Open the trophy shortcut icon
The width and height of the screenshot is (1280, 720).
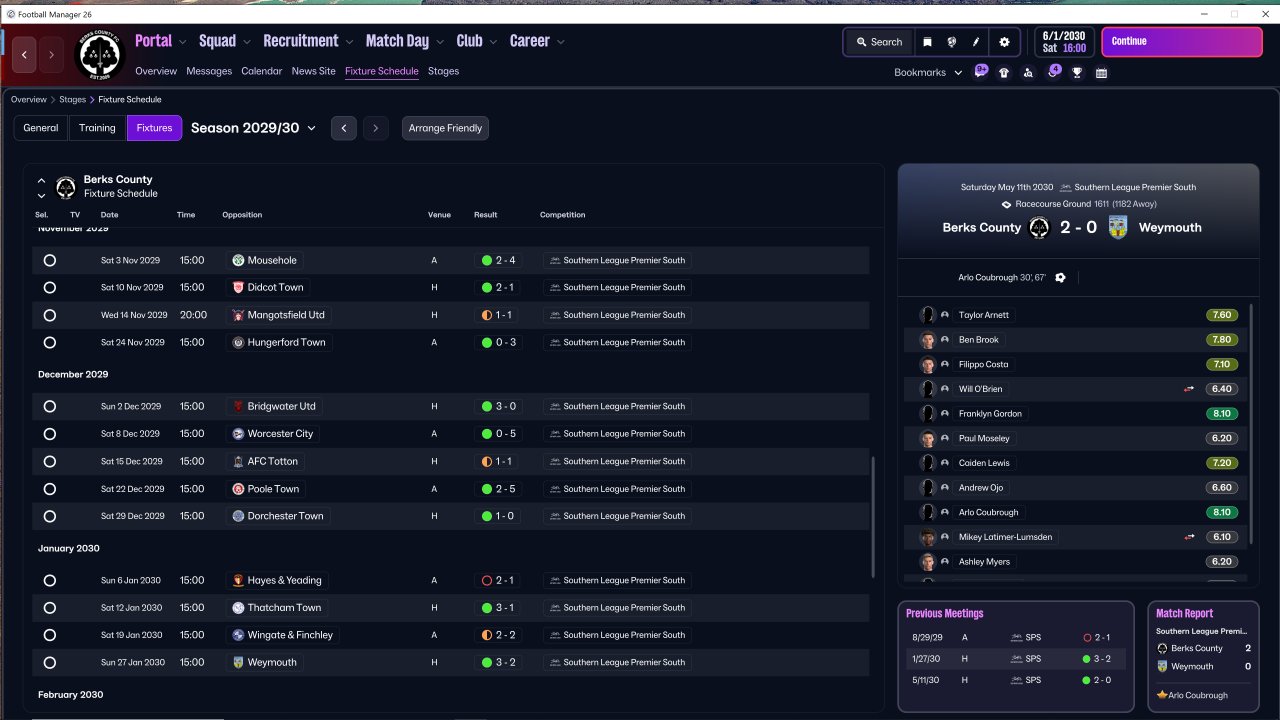click(1077, 72)
